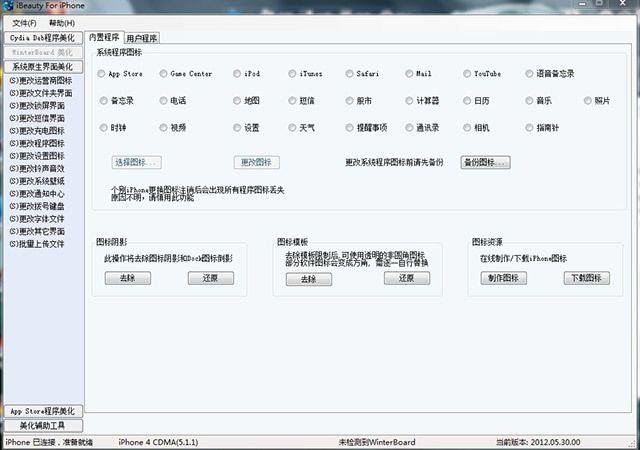Open (S)更改通知中心 in sidebar
Image resolution: width=640 pixels, height=450 pixels.
pyautogui.click(x=37, y=194)
